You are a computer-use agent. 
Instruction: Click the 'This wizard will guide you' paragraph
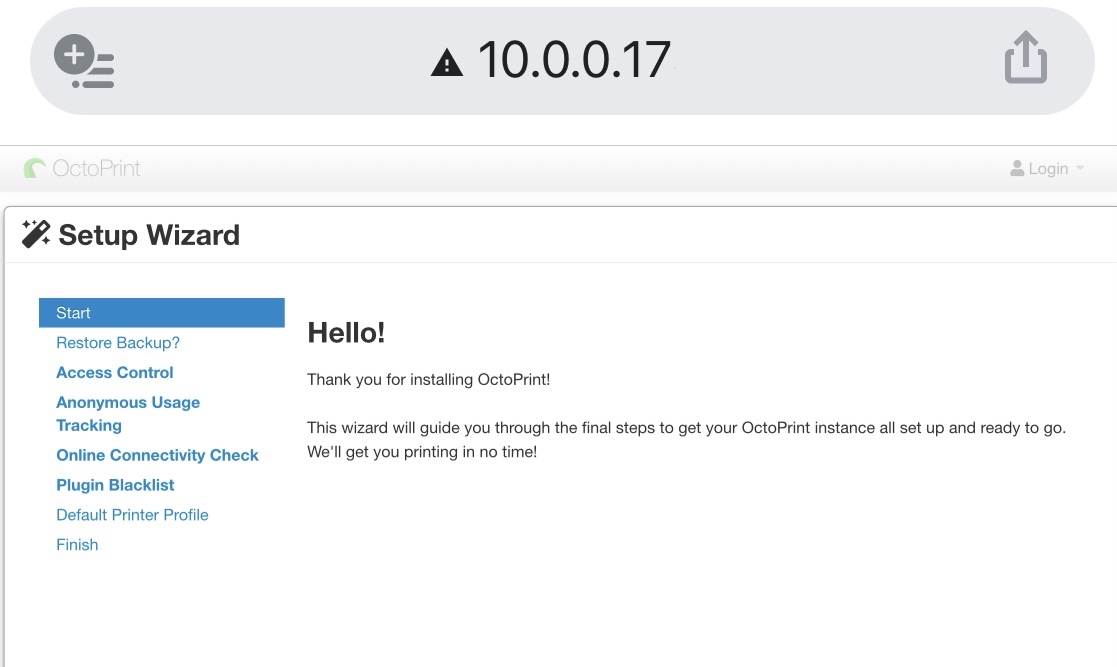(x=686, y=440)
